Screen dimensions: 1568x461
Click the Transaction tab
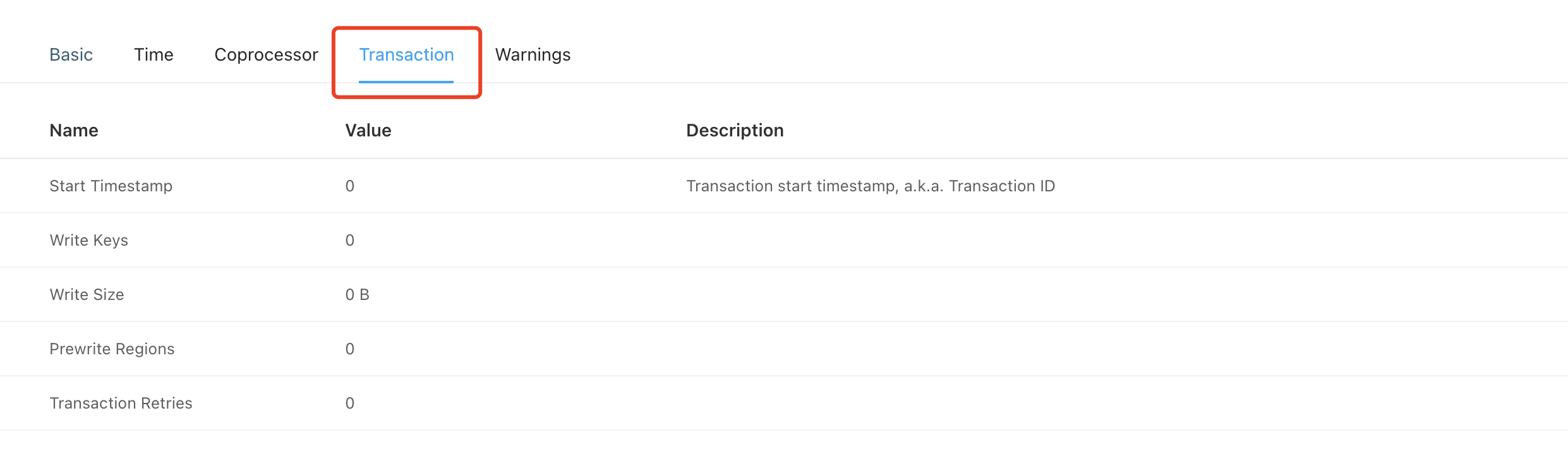[x=406, y=55]
